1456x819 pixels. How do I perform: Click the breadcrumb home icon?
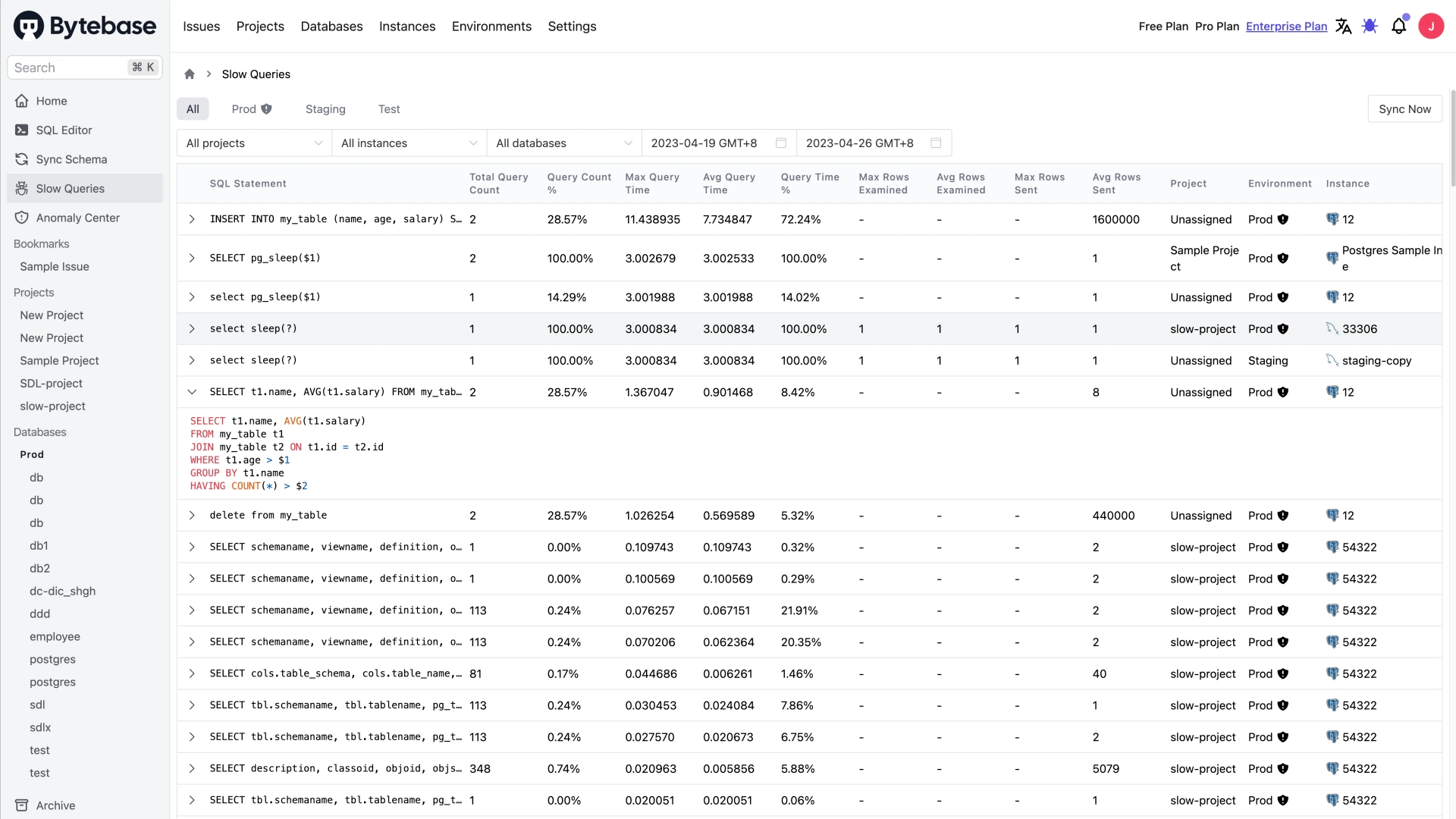(x=190, y=74)
